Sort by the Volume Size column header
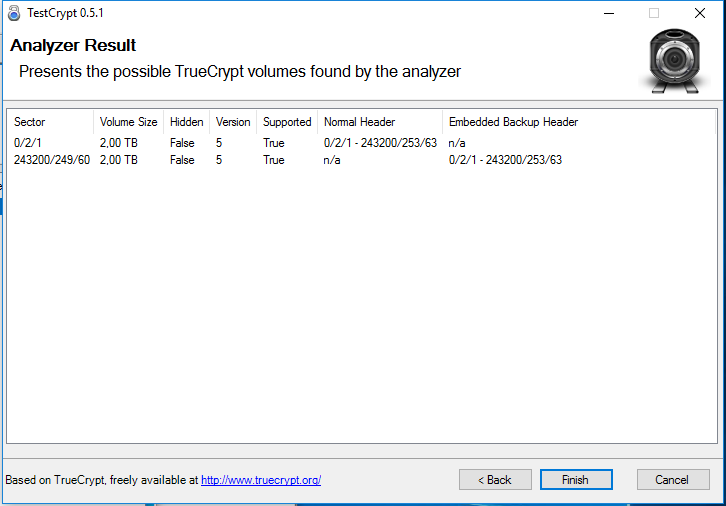Viewport: 726px width, 506px height. pyautogui.click(x=128, y=122)
